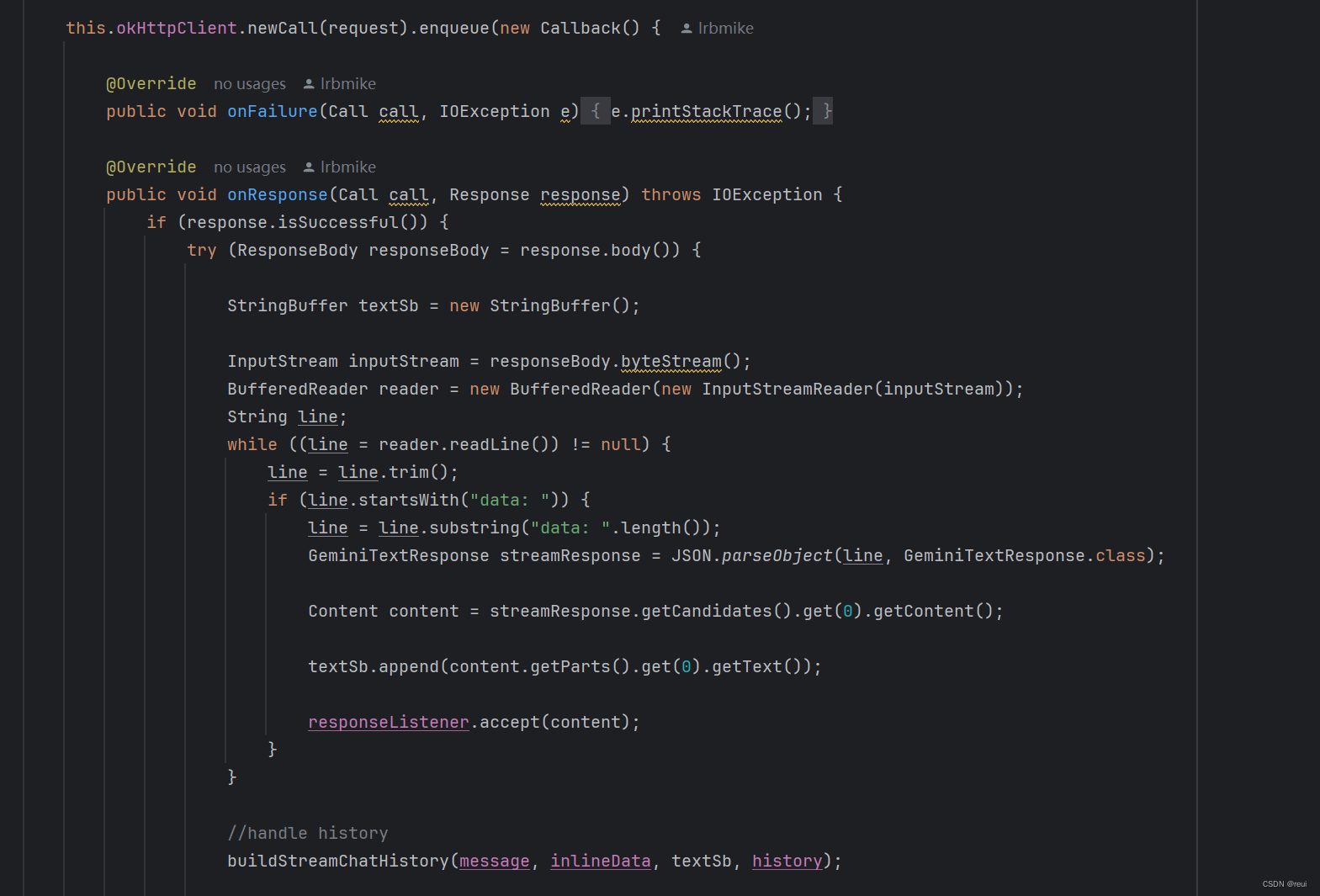Click throws keyword in onResponse signature
Viewport: 1320px width, 896px height.
pyautogui.click(x=671, y=195)
